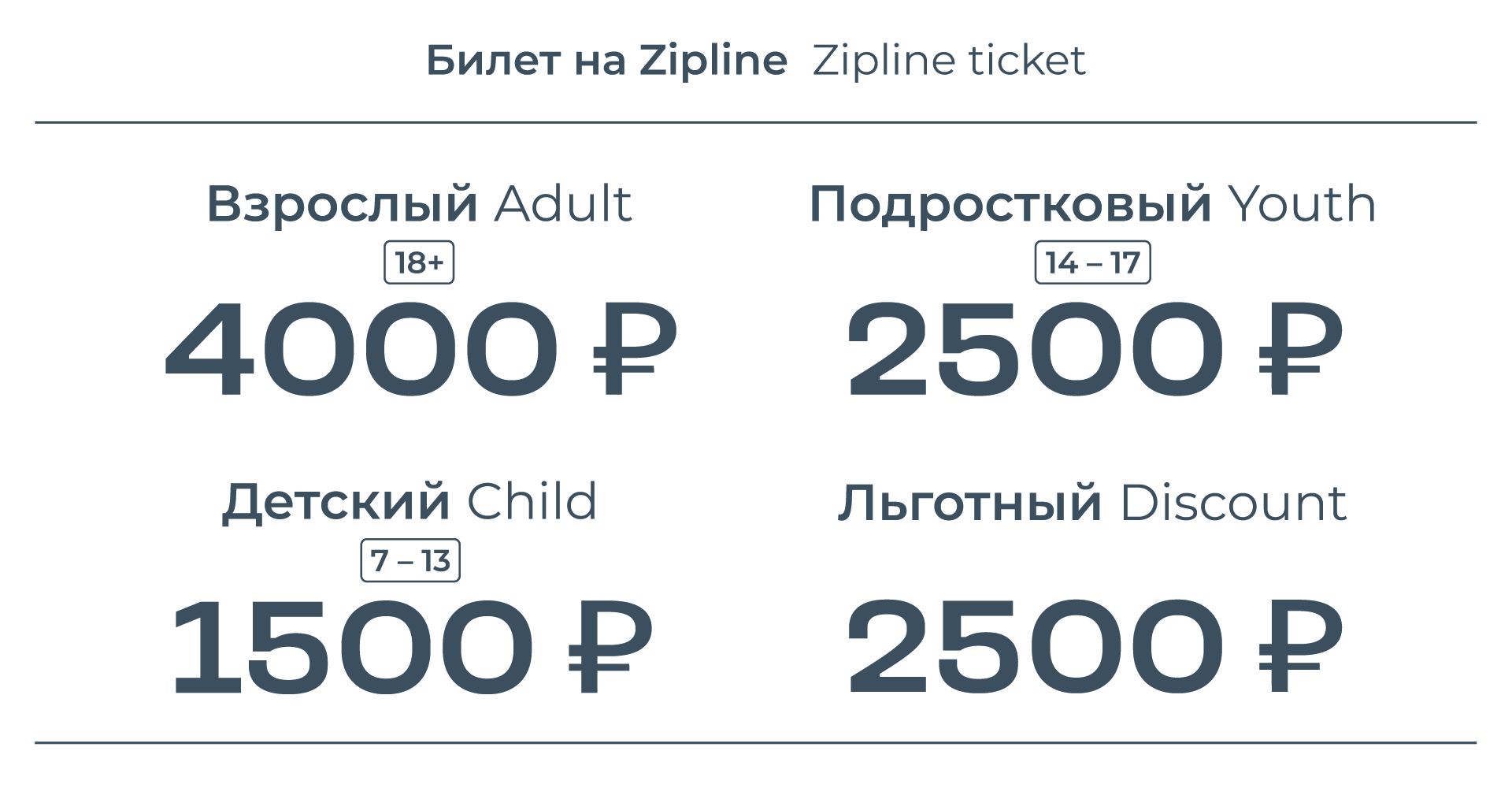The image size is (1512, 799).
Task: Click the "Discount" English label
Action: [1233, 503]
